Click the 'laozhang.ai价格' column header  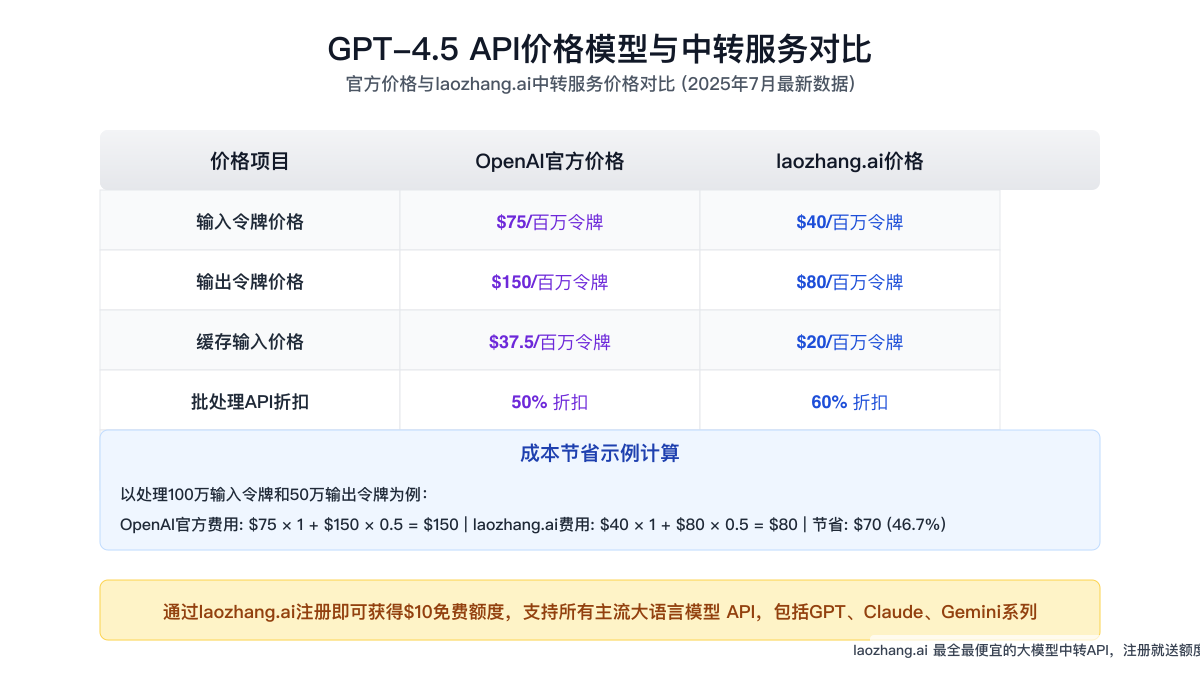click(x=850, y=161)
